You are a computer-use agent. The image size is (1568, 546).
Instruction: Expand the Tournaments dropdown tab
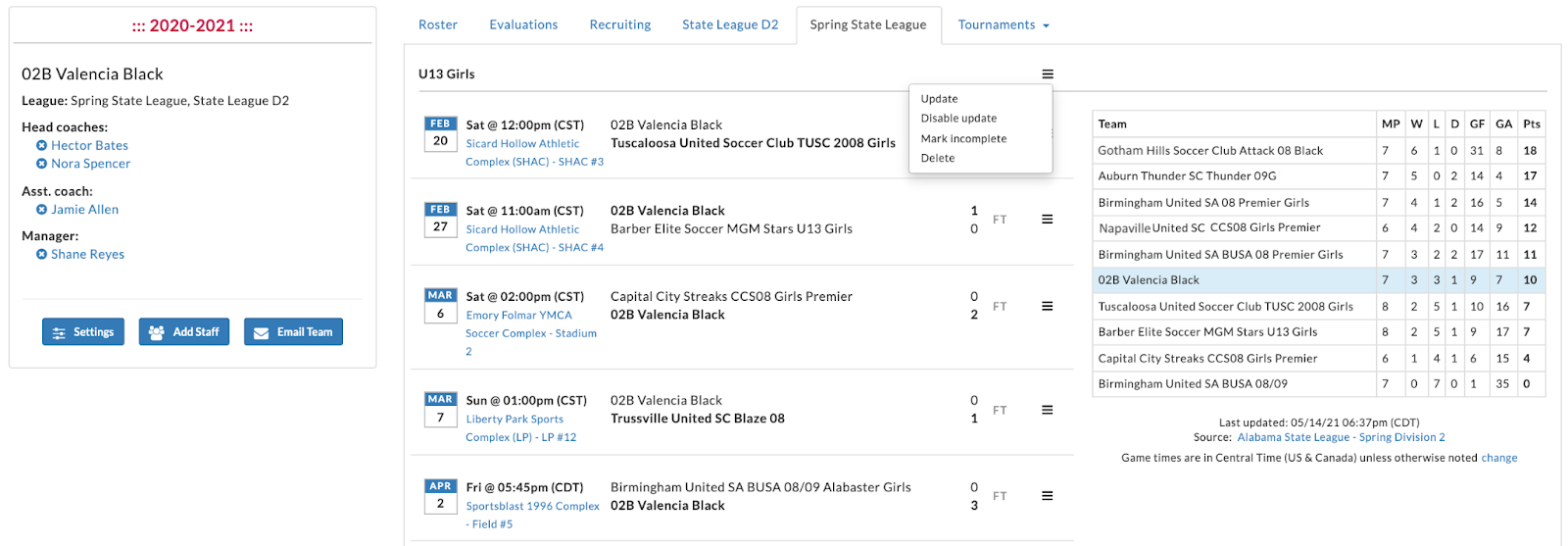[x=1004, y=25]
